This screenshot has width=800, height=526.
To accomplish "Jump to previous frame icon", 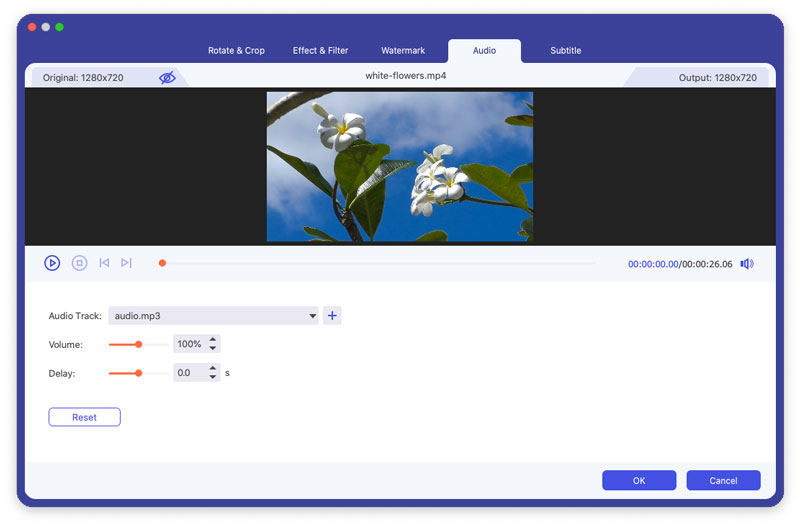I will [104, 263].
